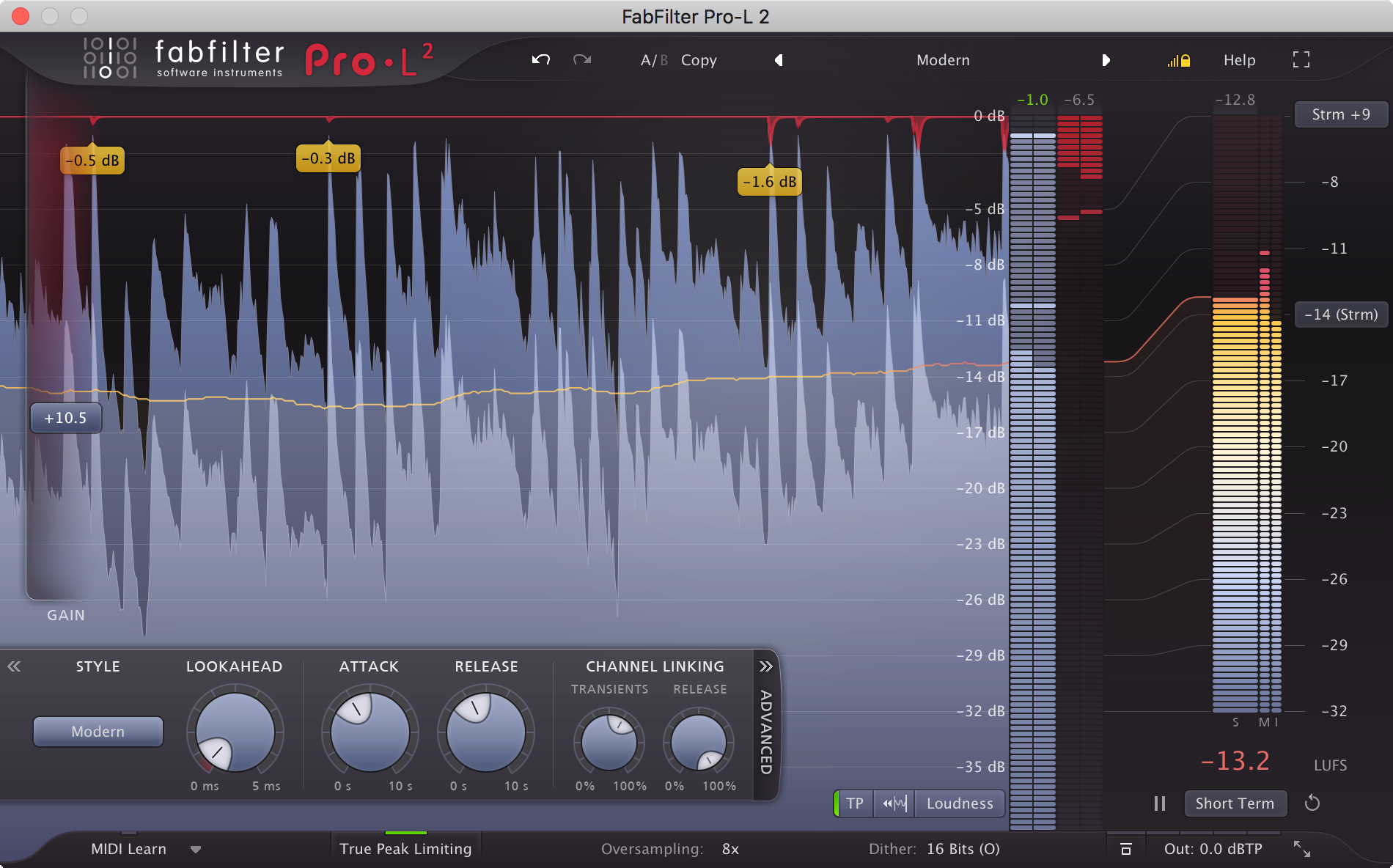1393x868 pixels.
Task: Open the Help menu
Action: point(1239,60)
